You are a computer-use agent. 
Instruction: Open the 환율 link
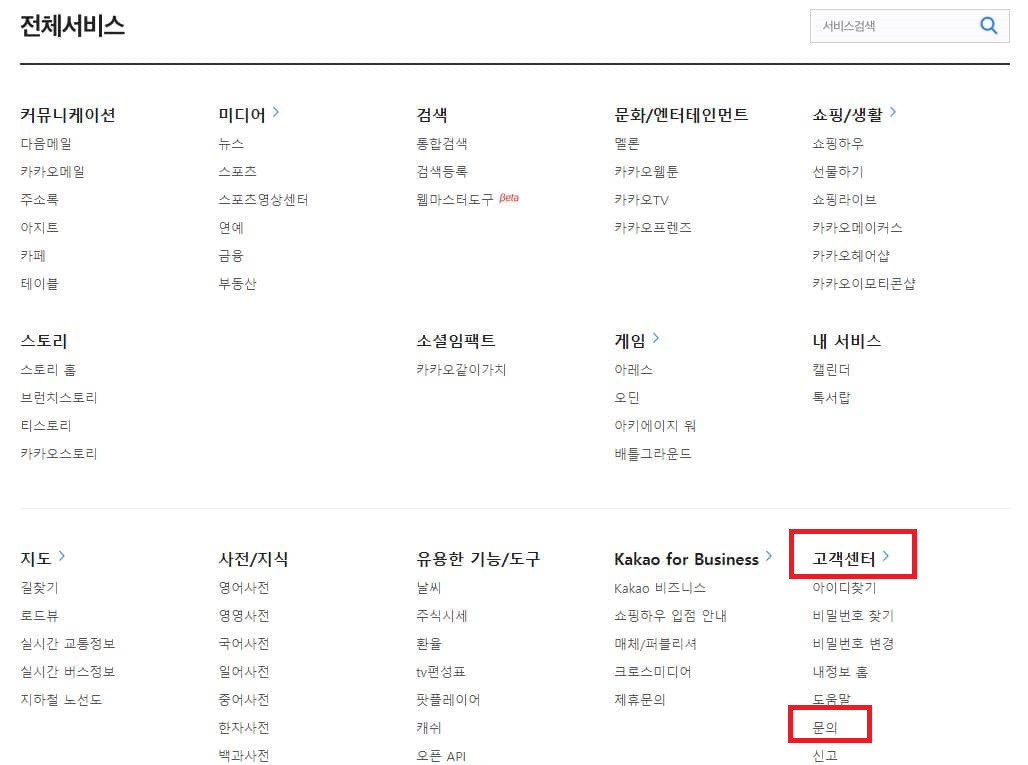click(429, 644)
